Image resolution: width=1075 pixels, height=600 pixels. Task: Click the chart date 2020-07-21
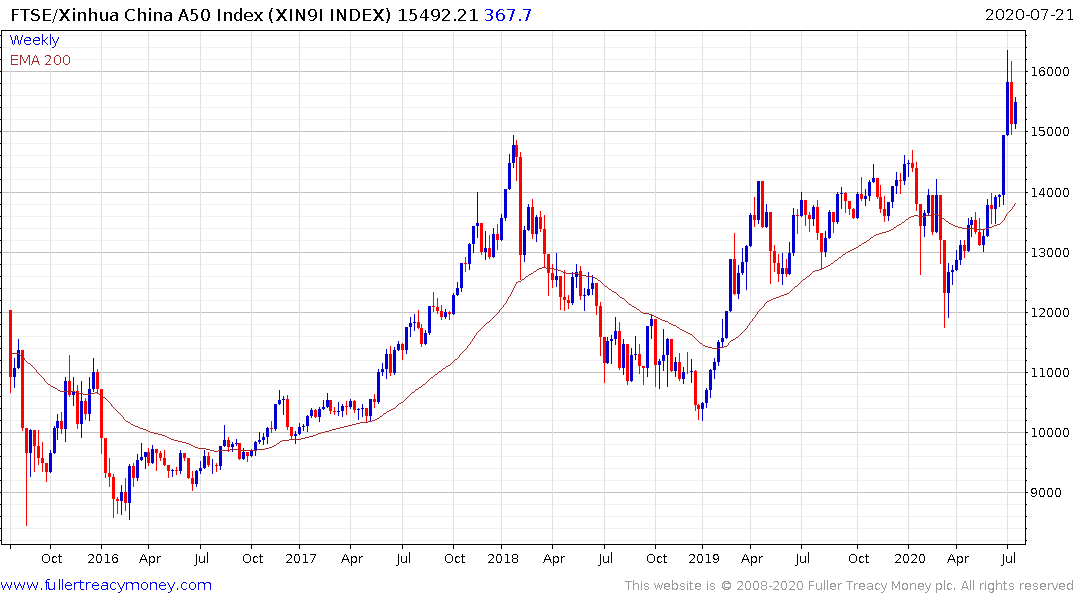tap(1028, 15)
